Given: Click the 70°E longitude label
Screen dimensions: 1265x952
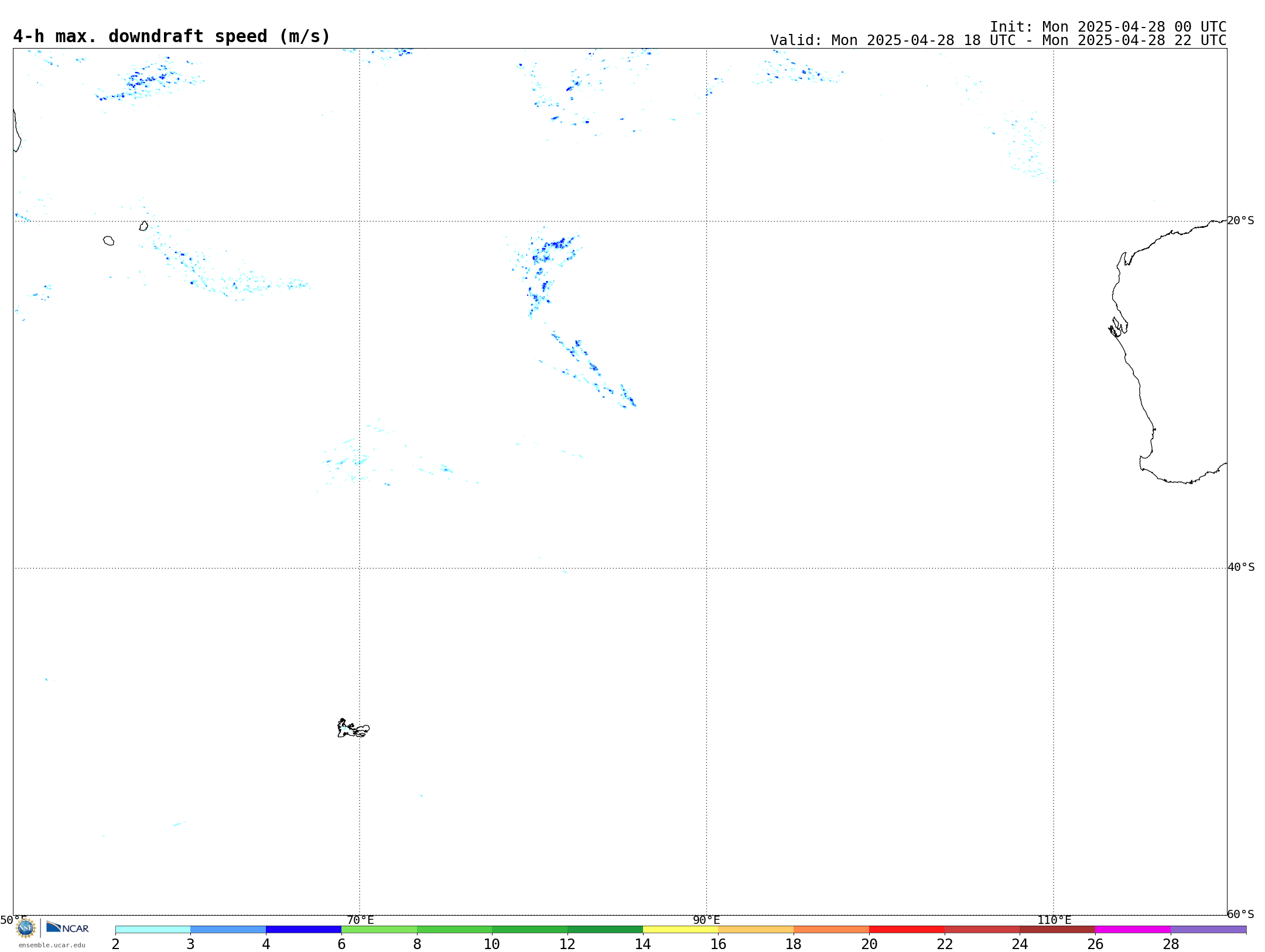Looking at the screenshot, I should (x=360, y=920).
